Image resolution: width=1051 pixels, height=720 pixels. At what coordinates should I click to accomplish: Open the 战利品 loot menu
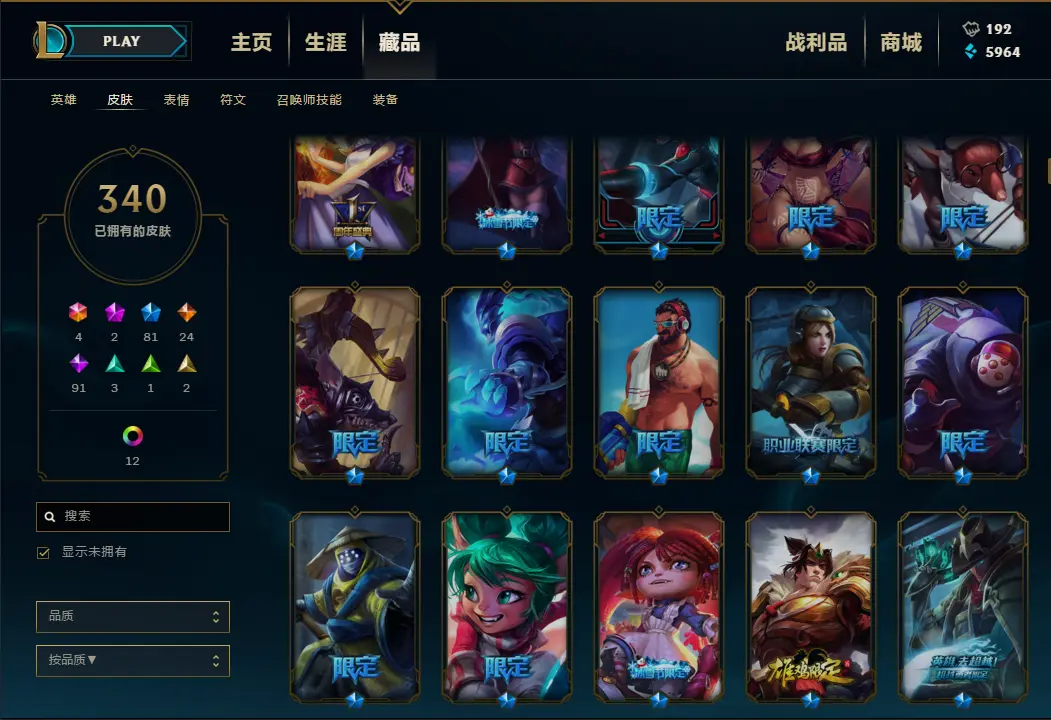click(x=816, y=42)
